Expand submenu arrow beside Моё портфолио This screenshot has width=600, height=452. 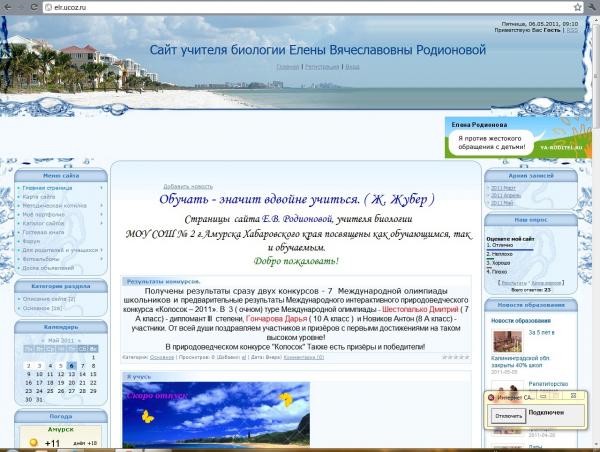101,214
